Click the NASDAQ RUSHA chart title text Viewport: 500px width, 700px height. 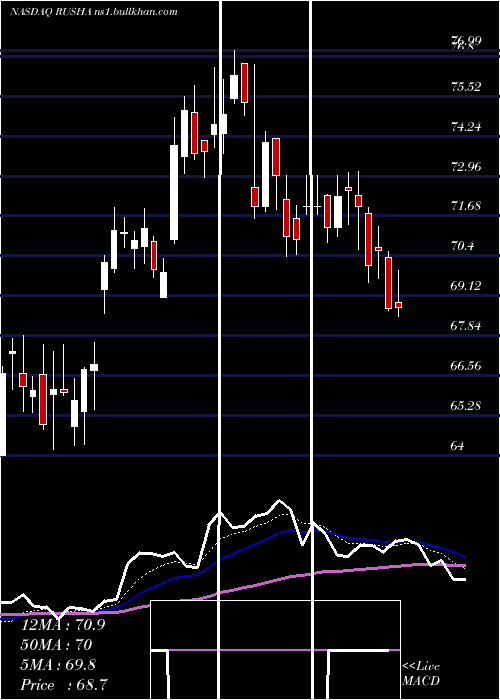tap(93, 11)
